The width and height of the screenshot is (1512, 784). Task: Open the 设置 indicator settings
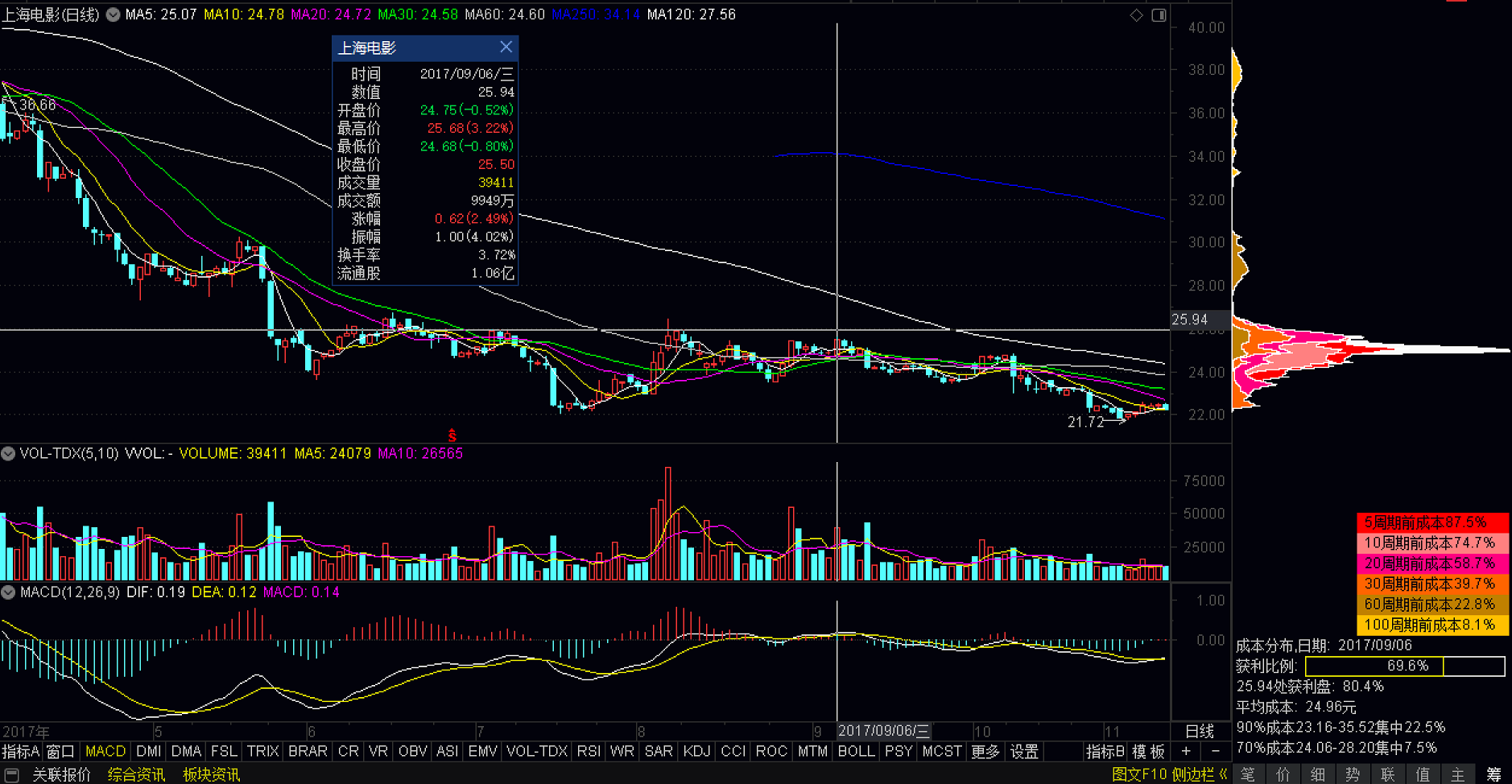click(x=1024, y=751)
